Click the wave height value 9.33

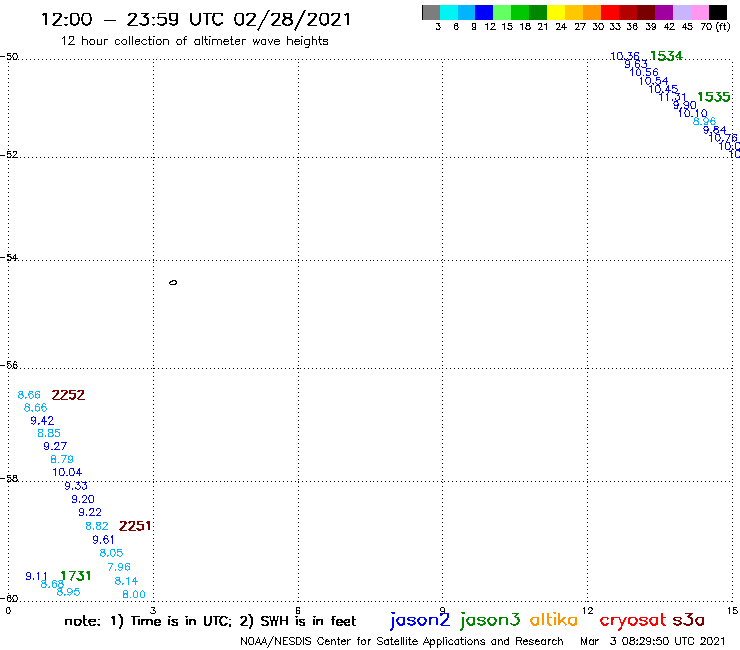click(x=76, y=486)
